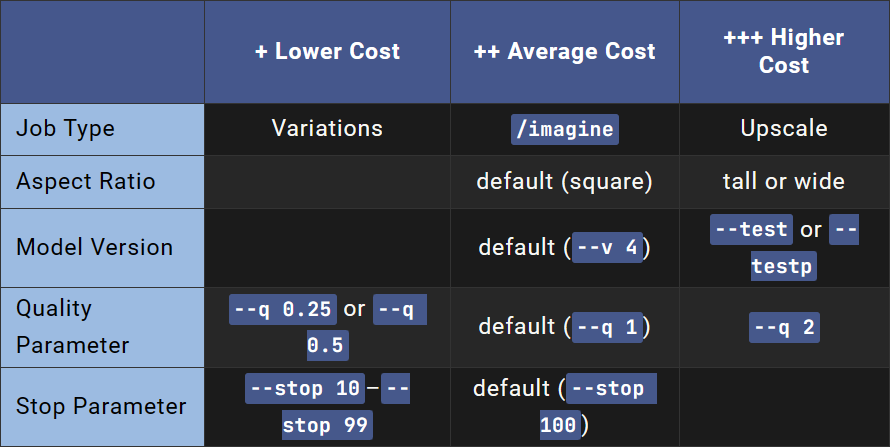
Task: Click the --test code tag
Action: point(751,229)
